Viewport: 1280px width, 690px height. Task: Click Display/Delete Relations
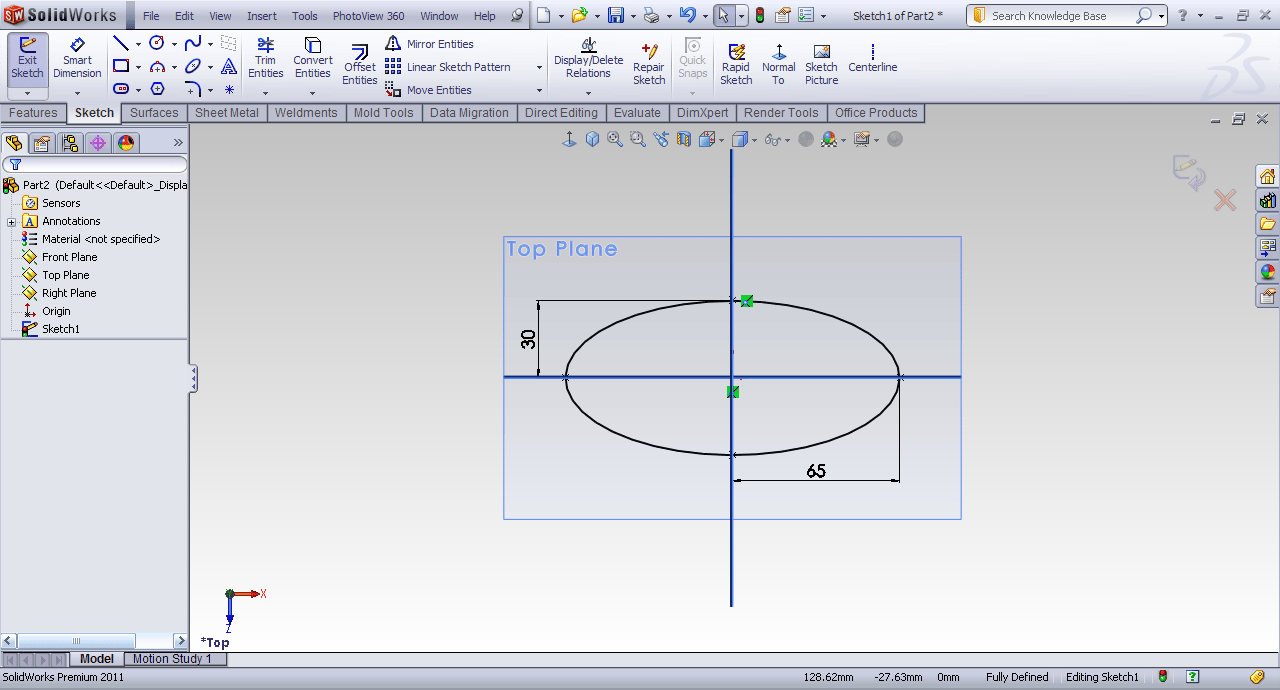pos(588,59)
